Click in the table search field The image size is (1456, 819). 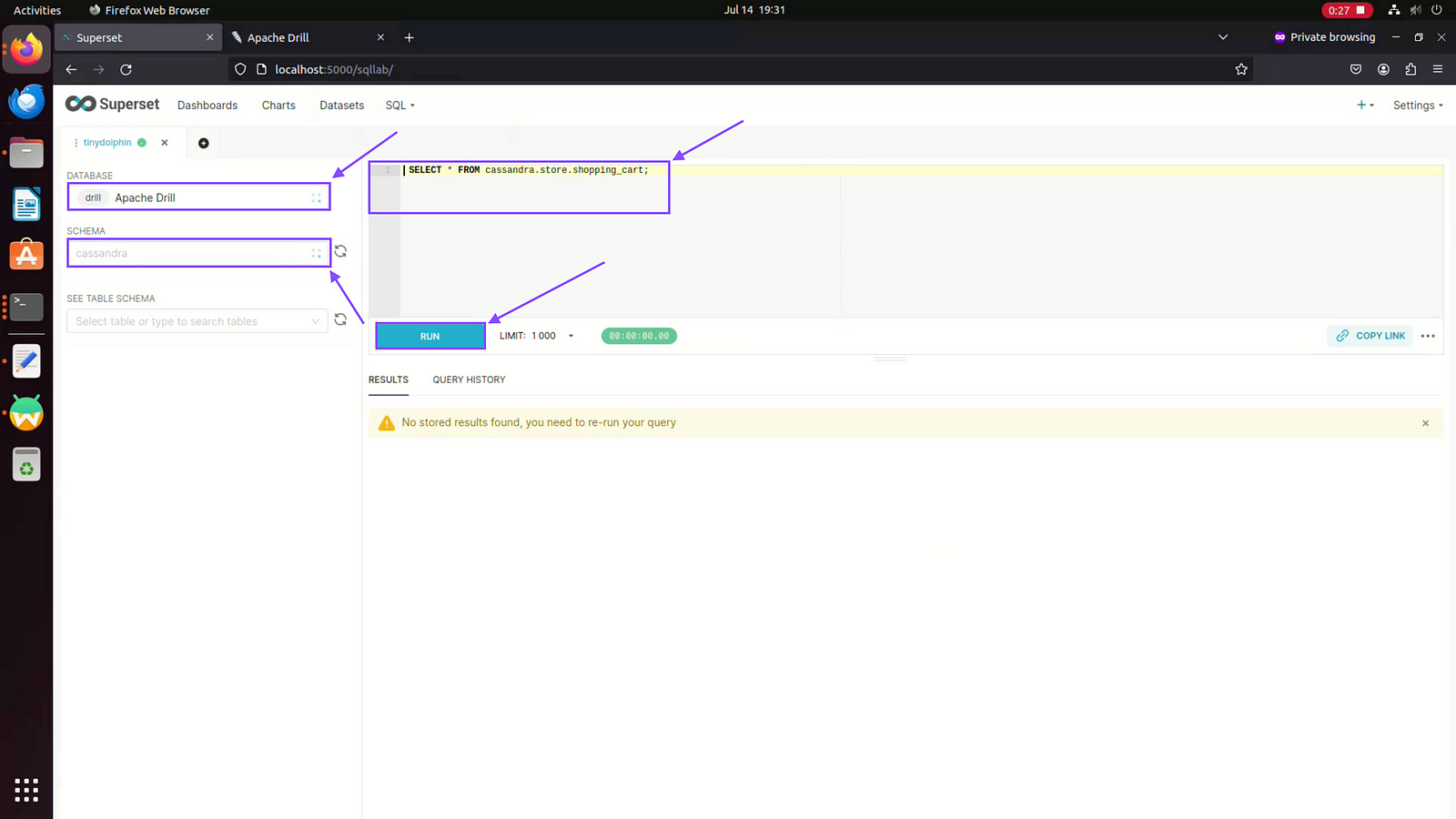pos(191,321)
